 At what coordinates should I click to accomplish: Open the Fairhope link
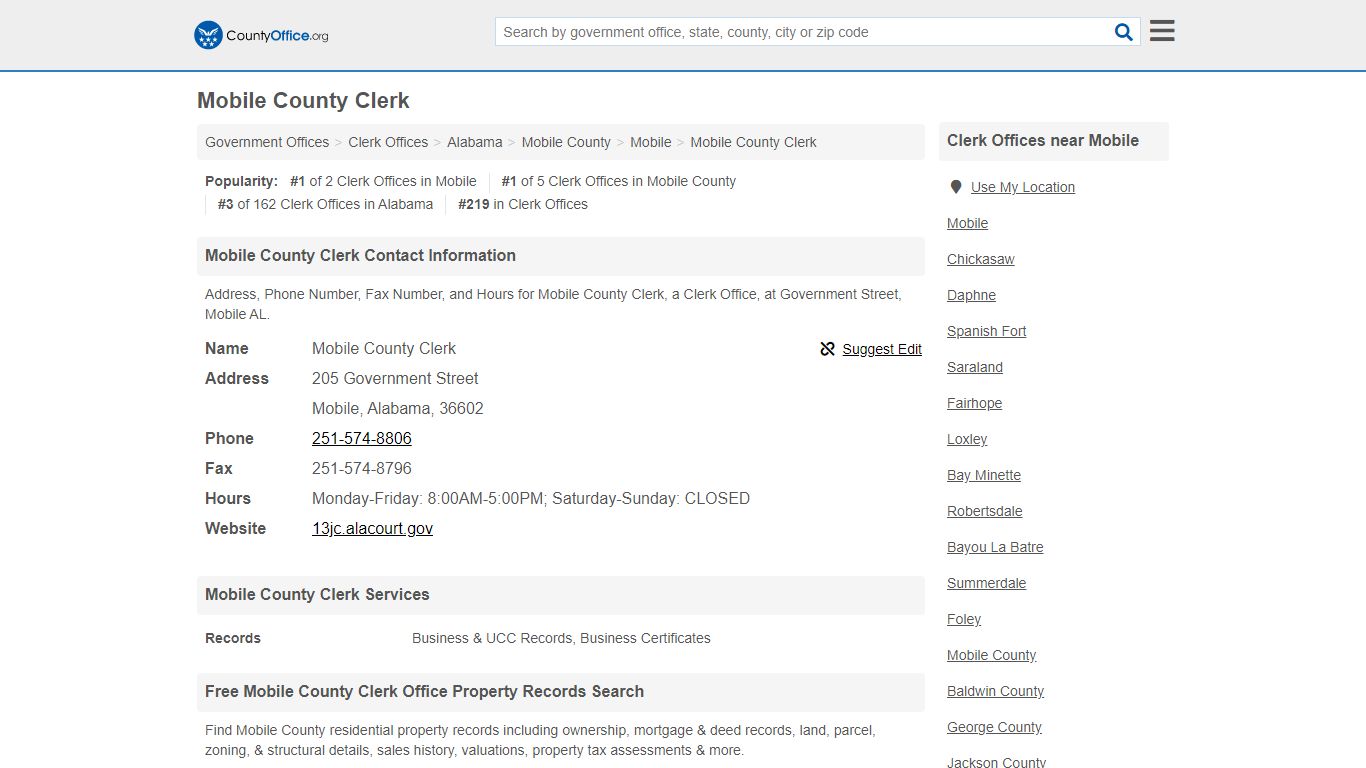pos(974,403)
